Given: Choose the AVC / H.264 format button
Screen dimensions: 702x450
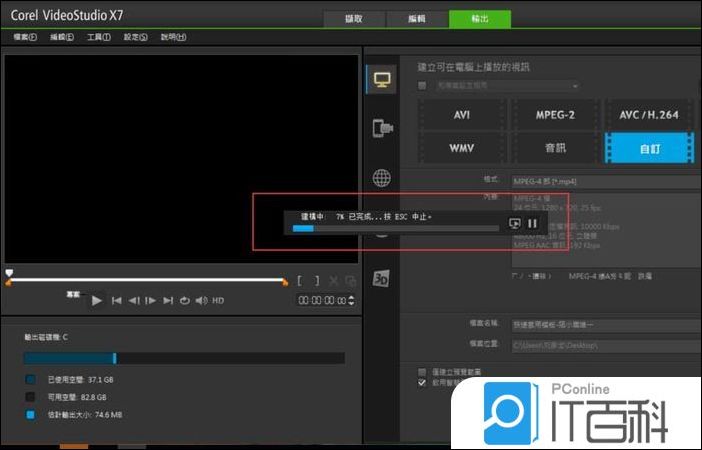Looking at the screenshot, I should 648,115.
